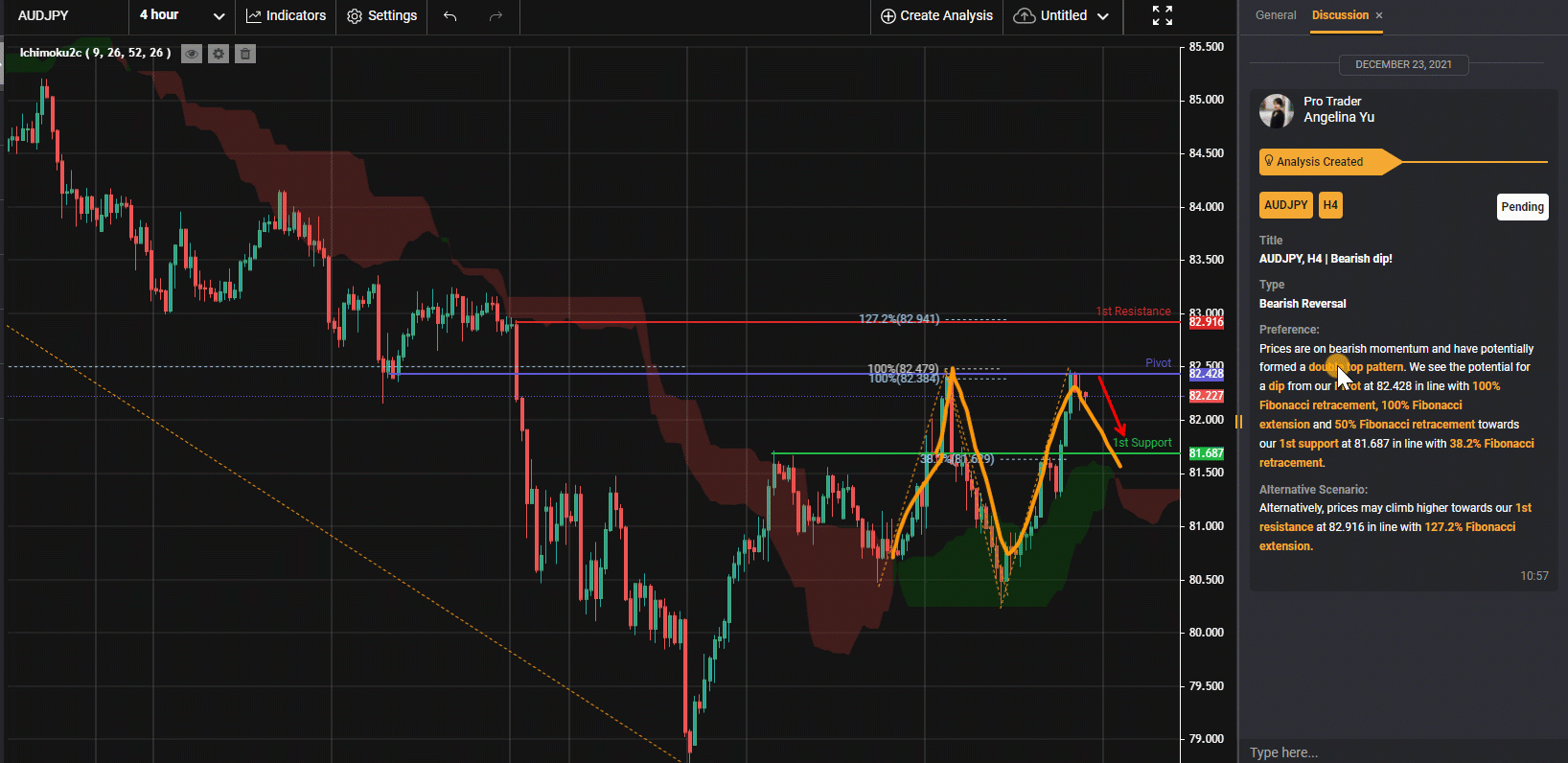Click the Bearish Reversal type text
This screenshot has width=1568, height=763.
1303,304
